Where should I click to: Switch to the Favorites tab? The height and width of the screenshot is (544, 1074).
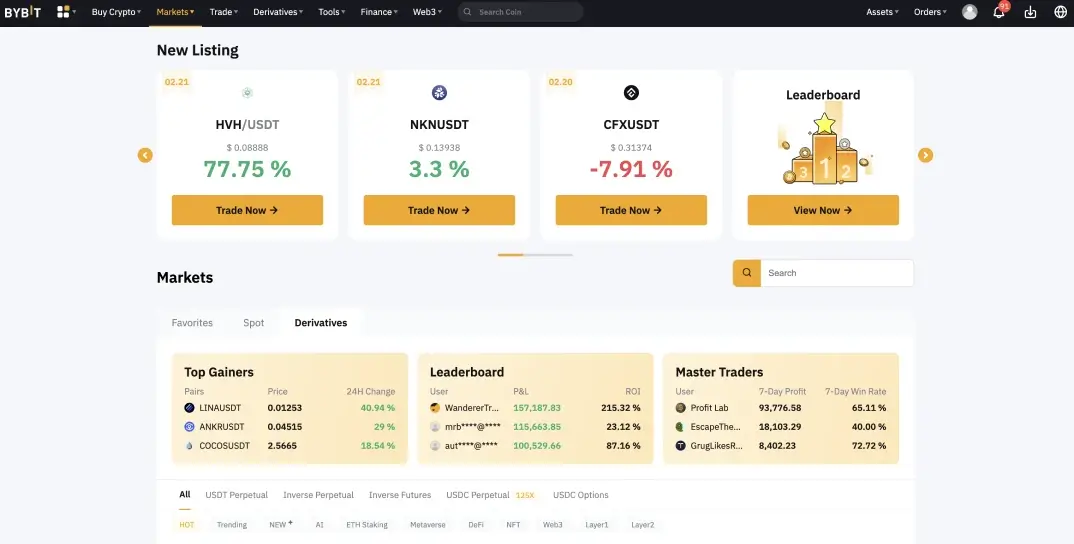[192, 323]
